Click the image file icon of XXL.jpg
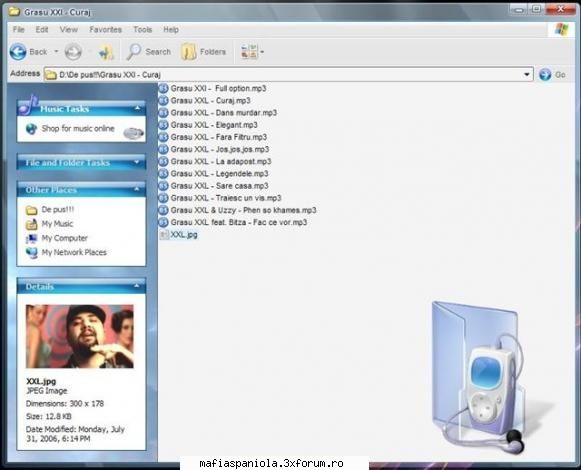Image resolution: width=581 pixels, height=470 pixels. (164, 235)
